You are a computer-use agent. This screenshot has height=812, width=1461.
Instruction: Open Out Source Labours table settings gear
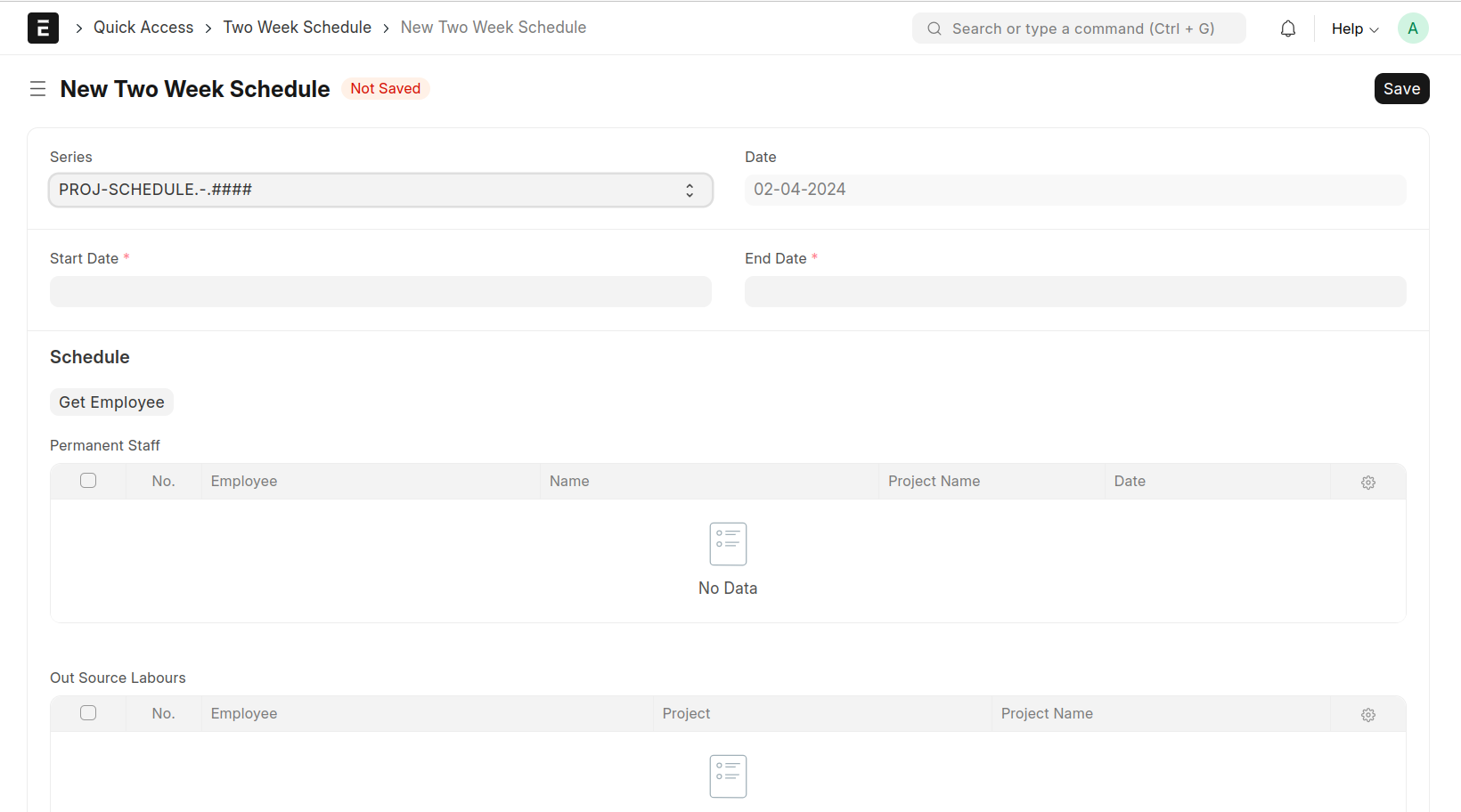[1367, 714]
